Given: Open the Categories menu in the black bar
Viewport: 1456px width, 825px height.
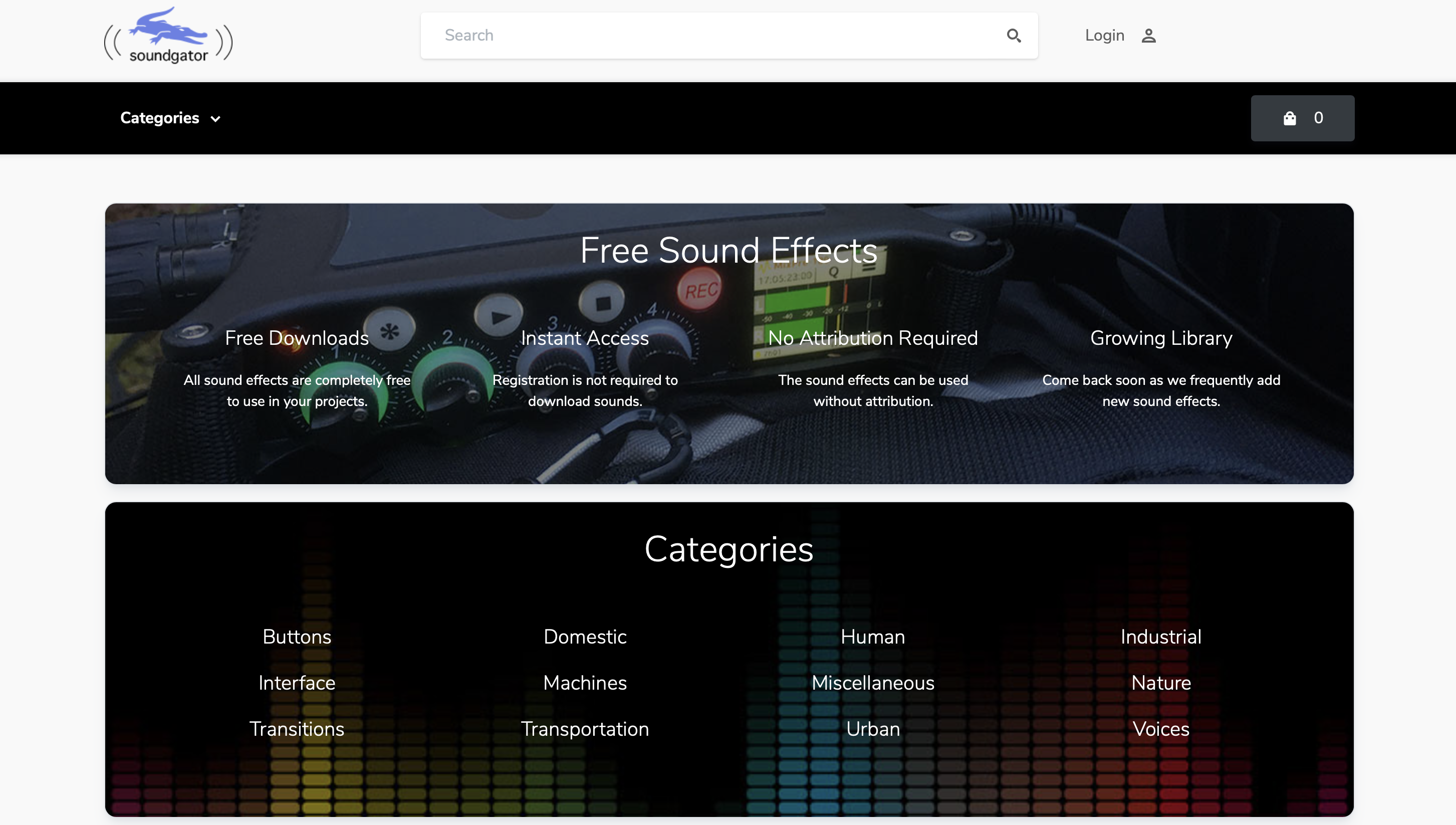Looking at the screenshot, I should coord(160,118).
